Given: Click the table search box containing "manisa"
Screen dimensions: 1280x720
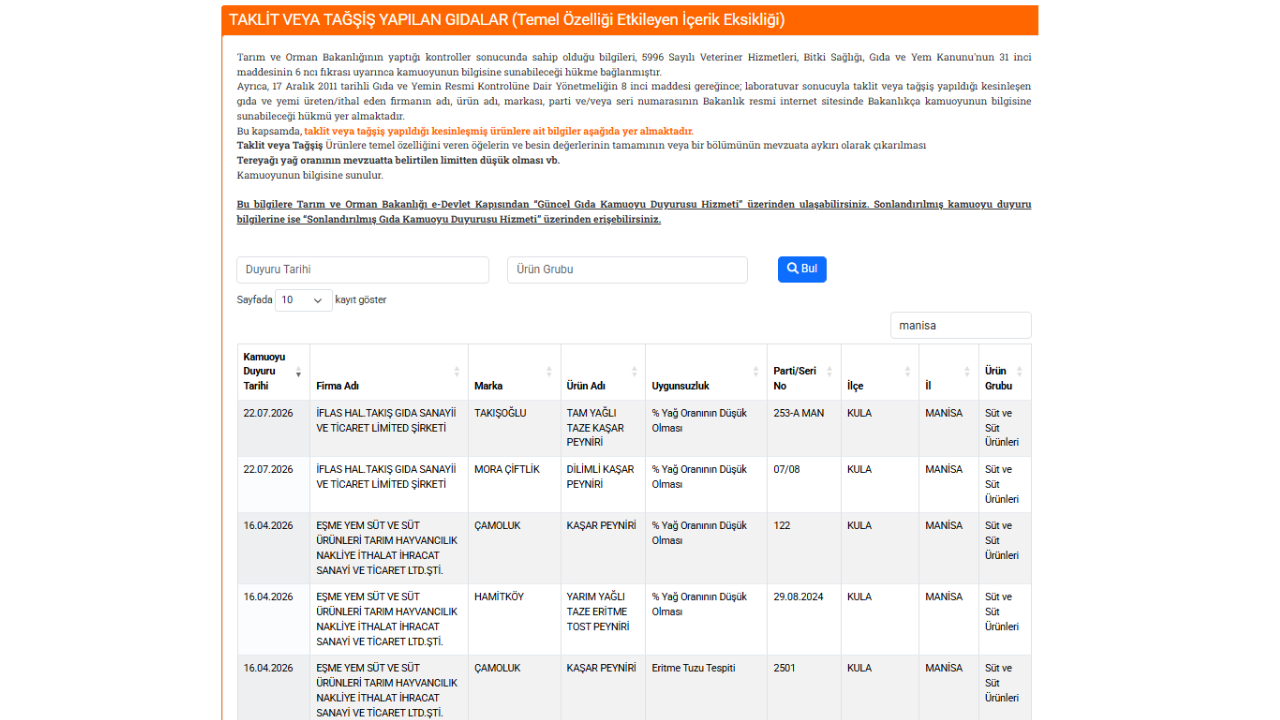Looking at the screenshot, I should tap(961, 325).
